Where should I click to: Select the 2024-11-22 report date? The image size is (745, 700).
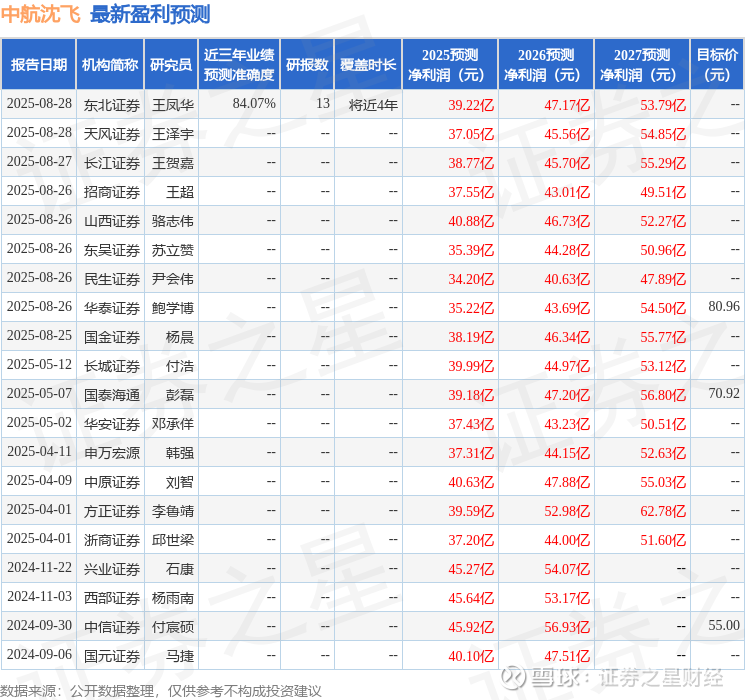(39, 567)
